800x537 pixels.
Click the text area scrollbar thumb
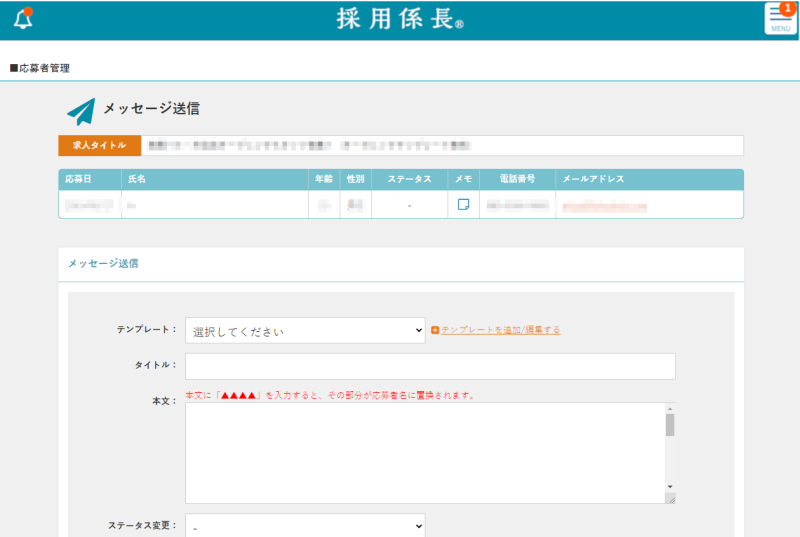click(x=670, y=425)
